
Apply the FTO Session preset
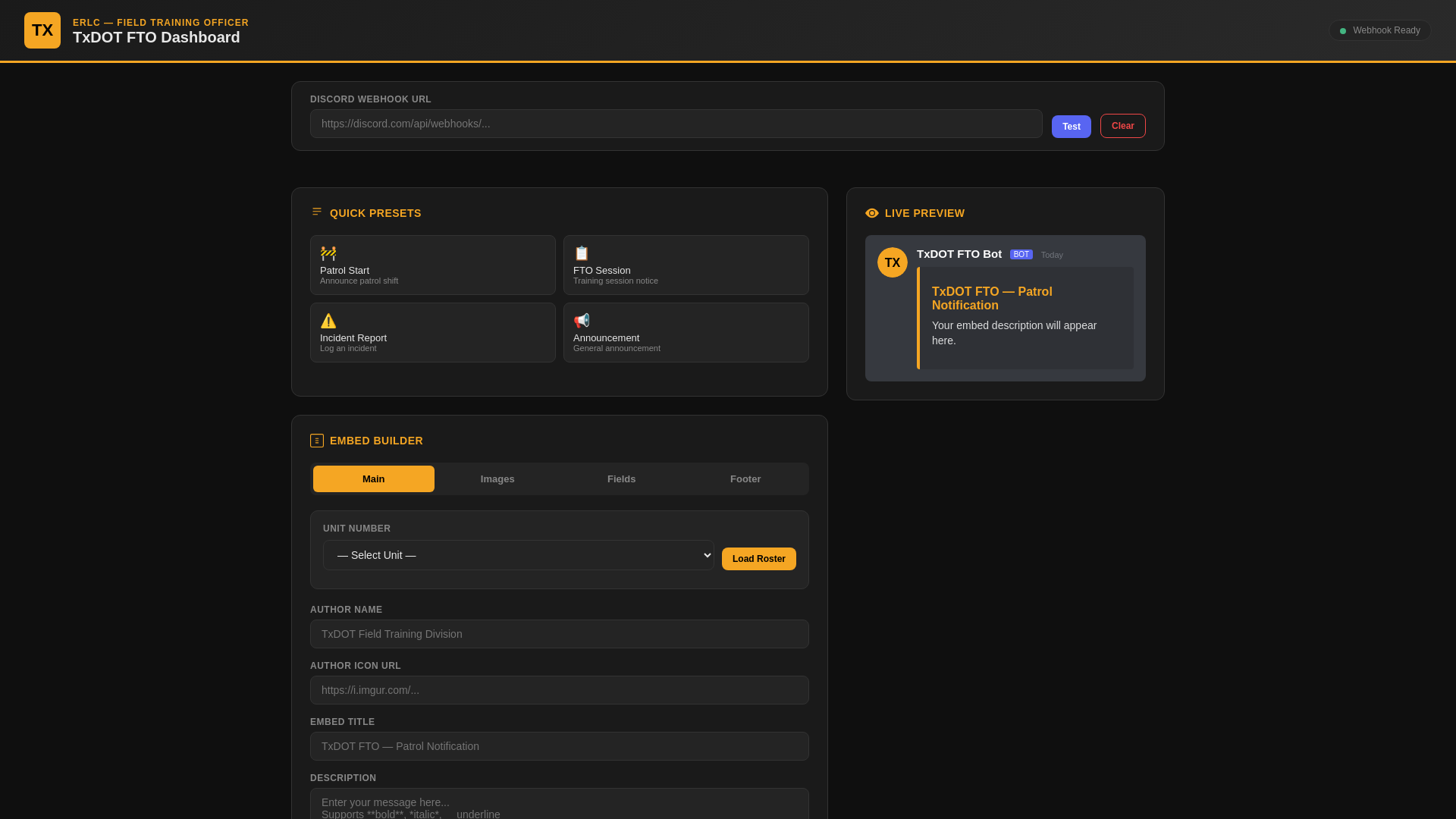pyautogui.click(x=686, y=265)
